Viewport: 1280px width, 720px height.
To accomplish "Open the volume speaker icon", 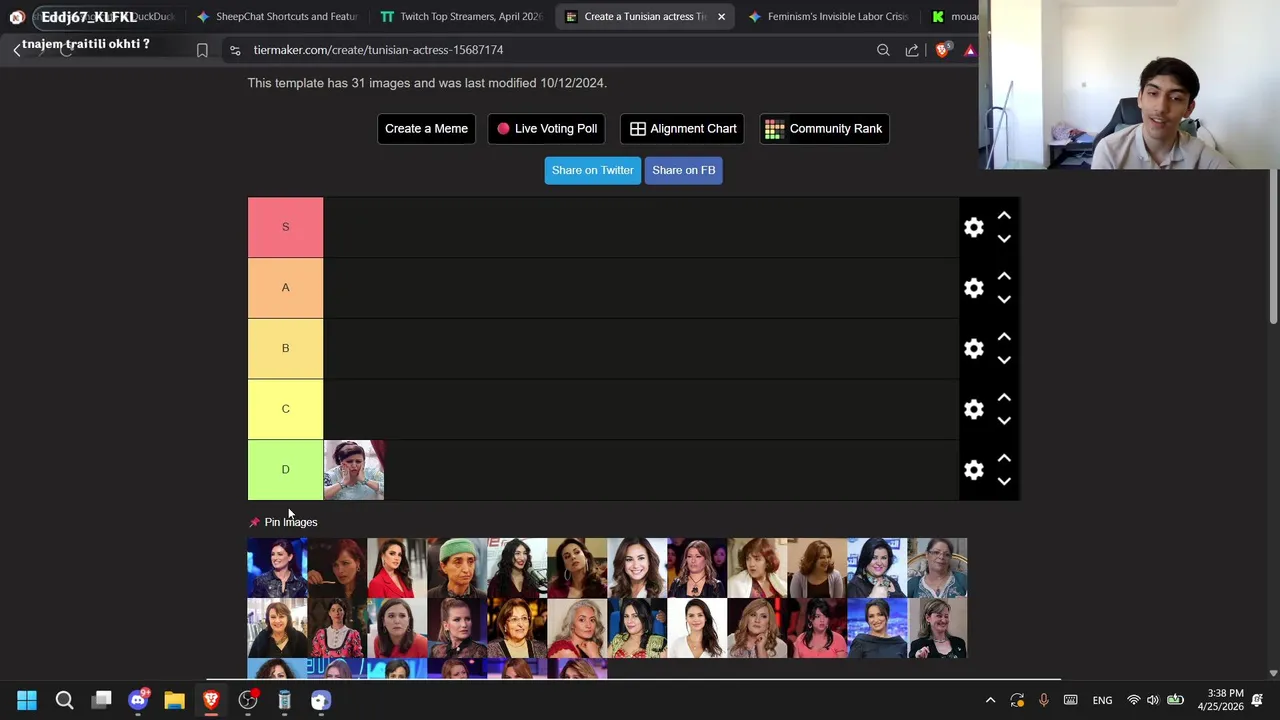I will 1153,700.
